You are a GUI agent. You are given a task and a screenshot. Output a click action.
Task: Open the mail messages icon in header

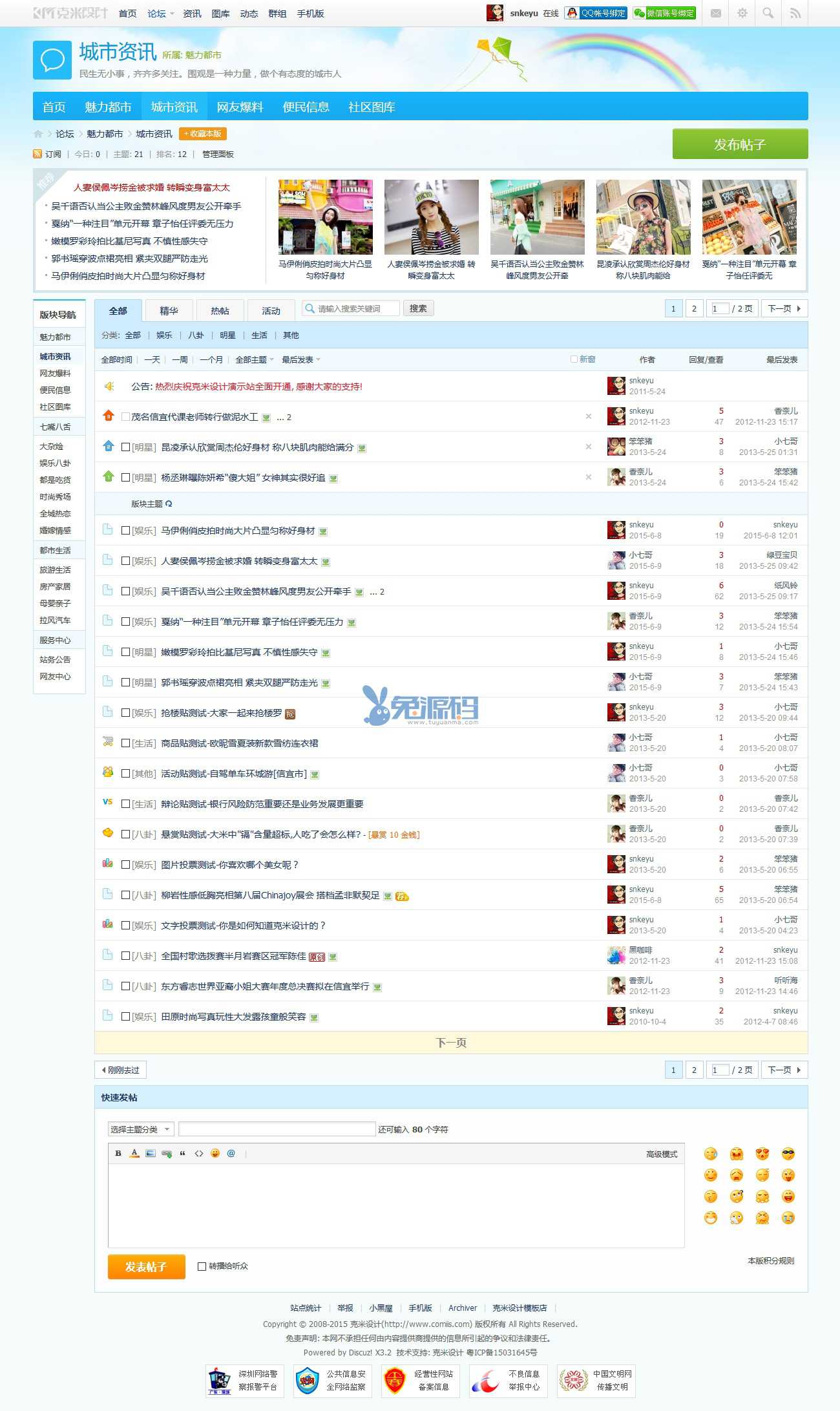point(715,13)
